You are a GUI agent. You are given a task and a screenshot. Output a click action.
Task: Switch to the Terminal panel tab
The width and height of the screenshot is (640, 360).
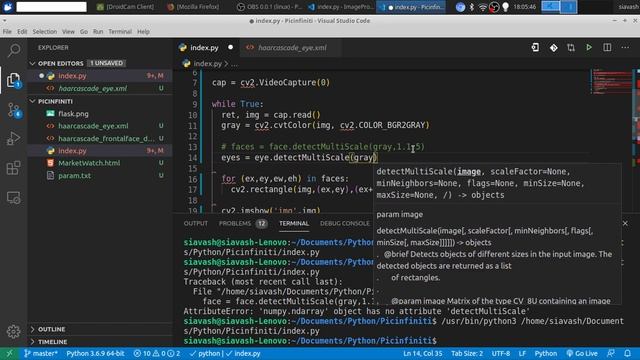pos(294,223)
